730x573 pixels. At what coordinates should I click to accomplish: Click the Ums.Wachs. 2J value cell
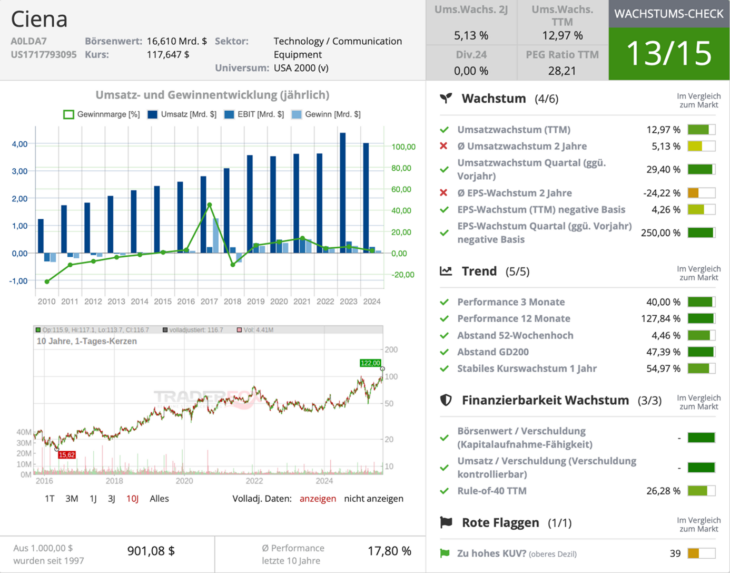[471, 35]
